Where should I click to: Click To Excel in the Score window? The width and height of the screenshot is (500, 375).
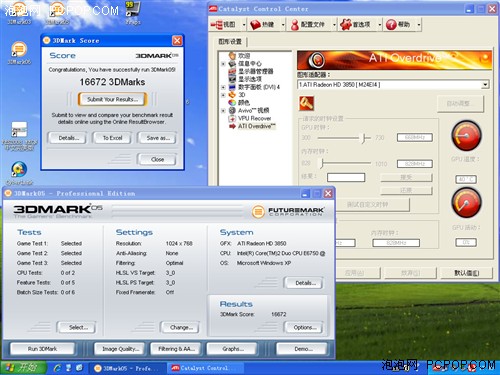coord(112,138)
